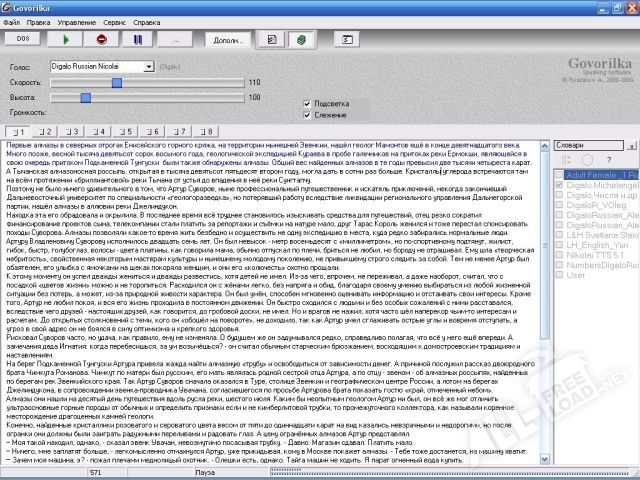The image size is (640, 480).
Task: Click the green dictionaries book icon
Action: coord(300,40)
